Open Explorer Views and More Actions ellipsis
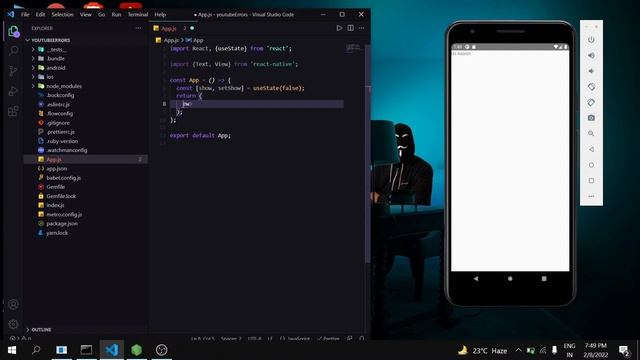 click(x=138, y=28)
